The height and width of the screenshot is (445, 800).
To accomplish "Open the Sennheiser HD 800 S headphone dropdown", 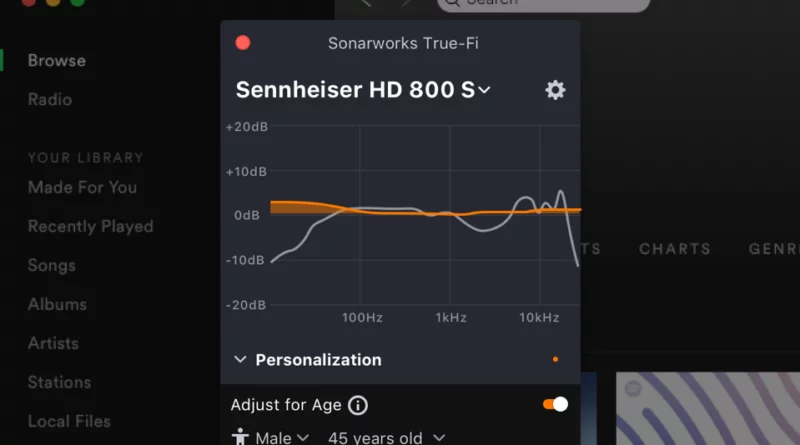I will [363, 90].
